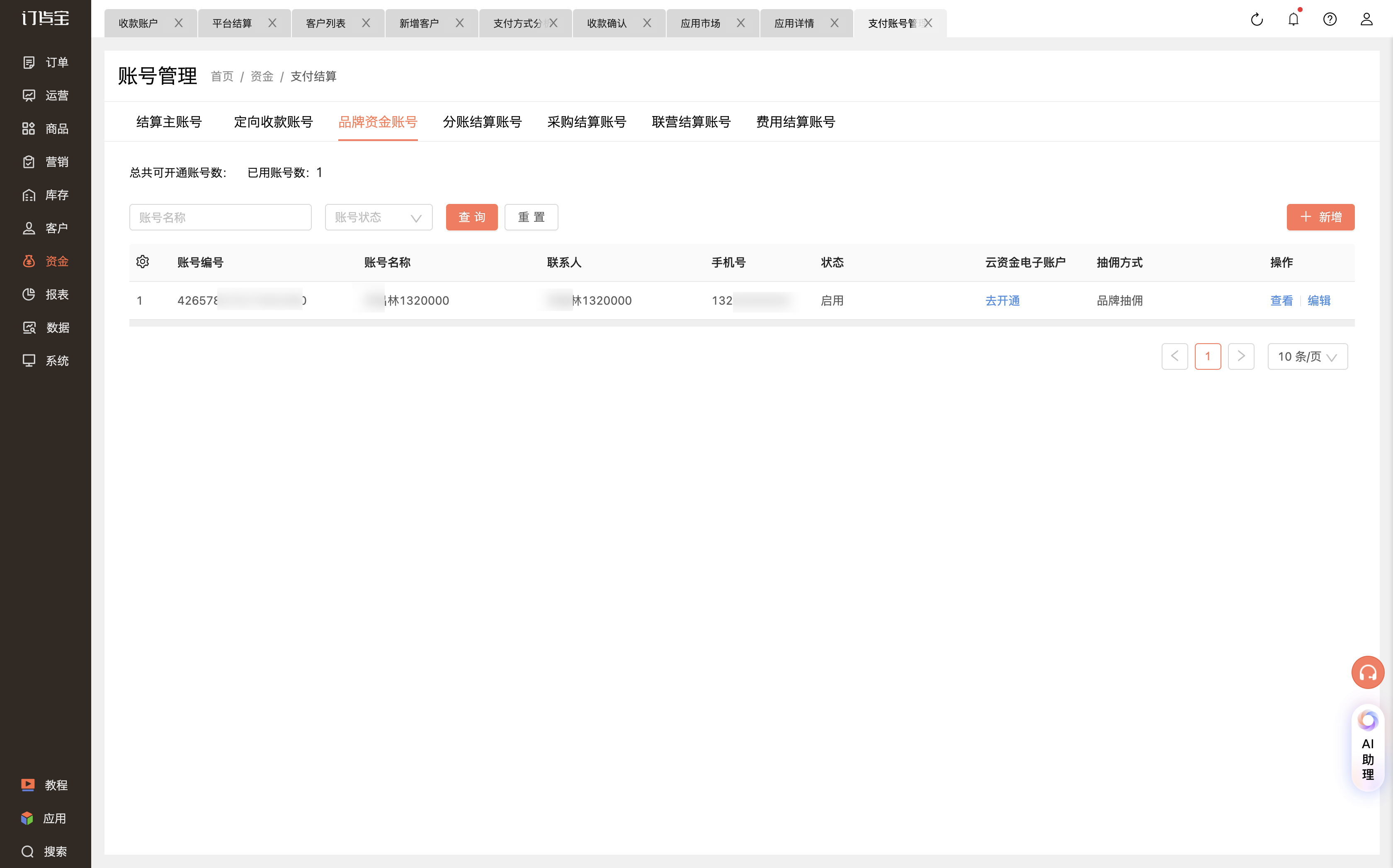Click the 去开通 link

[1002, 301]
